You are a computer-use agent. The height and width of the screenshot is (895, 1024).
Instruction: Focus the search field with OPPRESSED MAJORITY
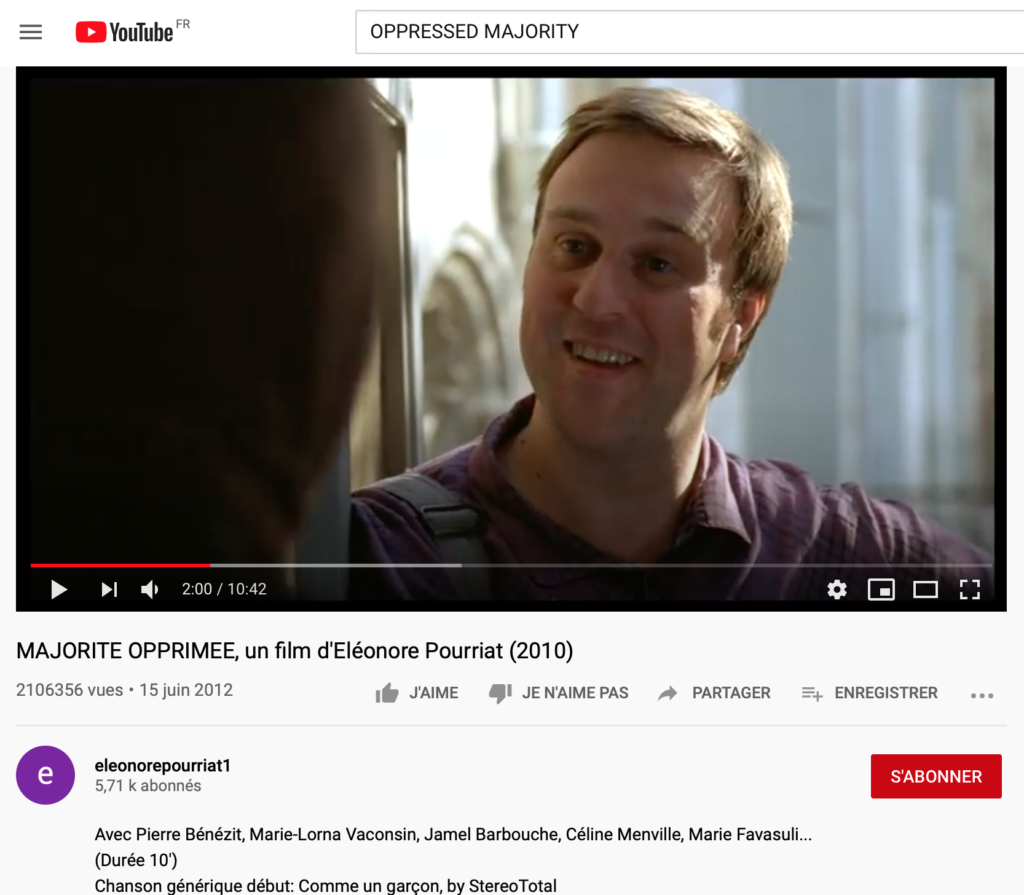tap(689, 31)
